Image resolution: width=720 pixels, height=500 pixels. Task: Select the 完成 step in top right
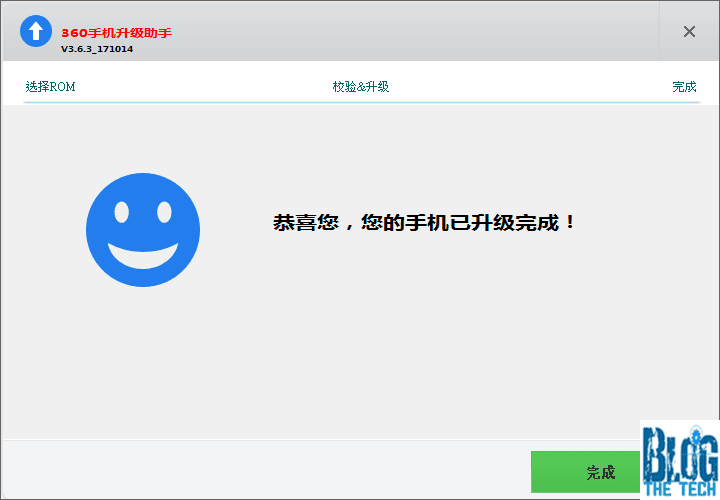(684, 87)
